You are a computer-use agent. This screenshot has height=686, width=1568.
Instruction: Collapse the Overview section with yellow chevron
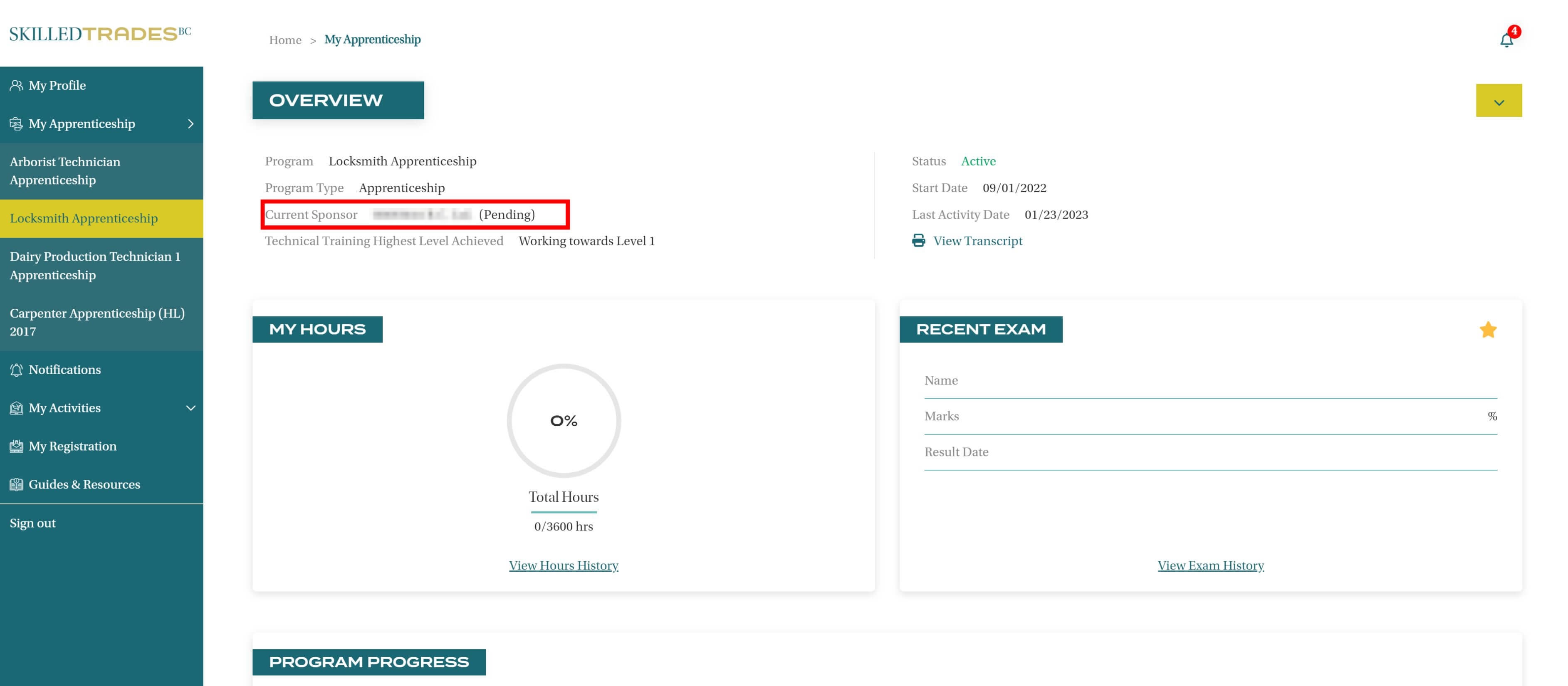tap(1499, 101)
